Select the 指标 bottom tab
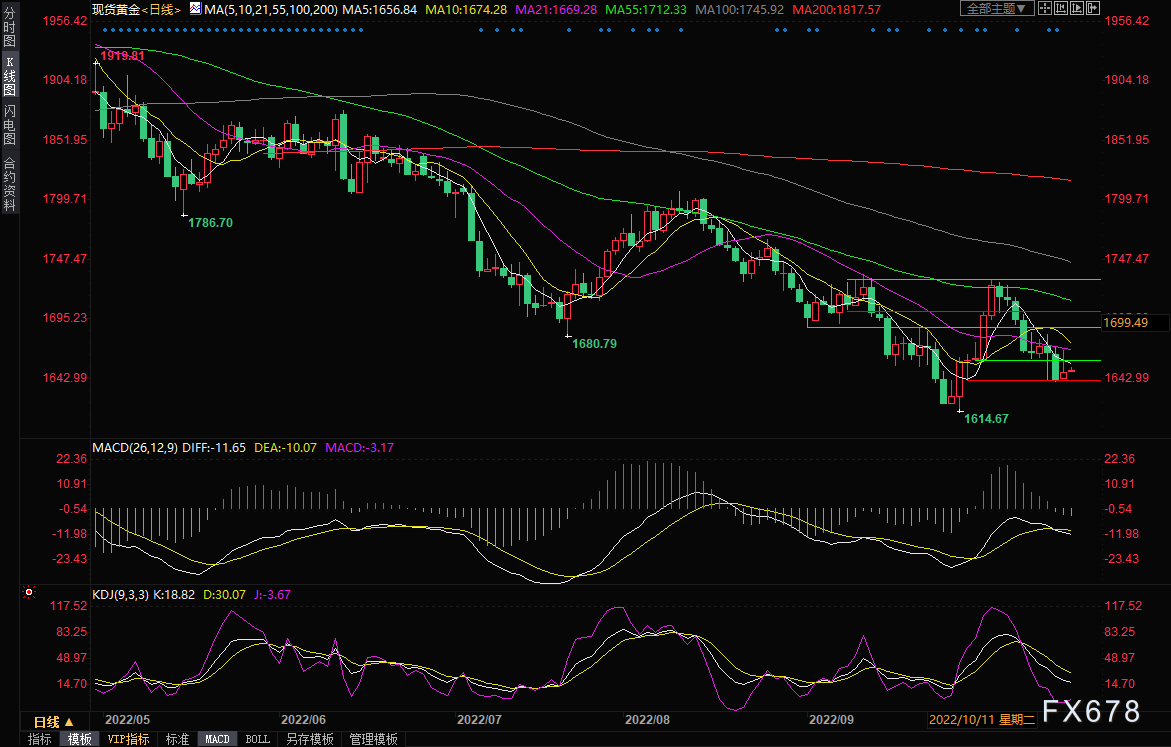The width and height of the screenshot is (1171, 747). tap(40, 739)
